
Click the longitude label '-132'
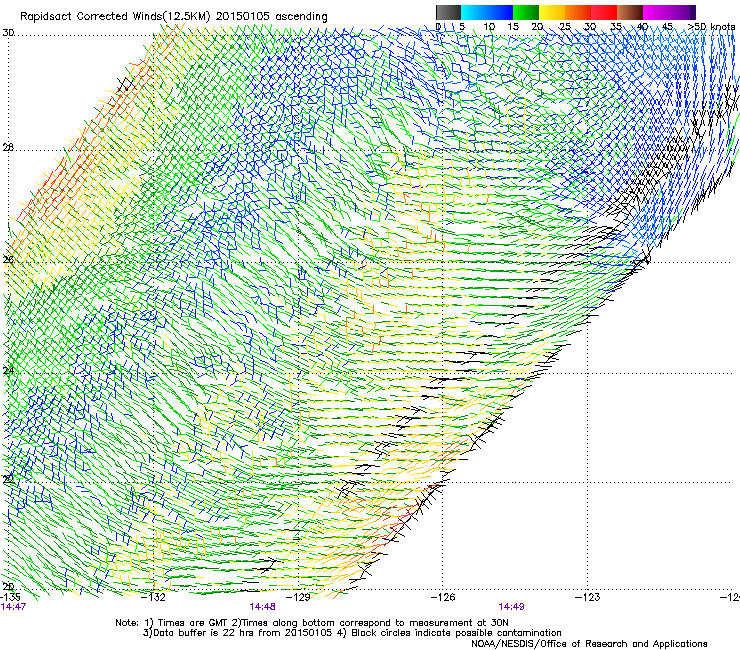point(154,597)
